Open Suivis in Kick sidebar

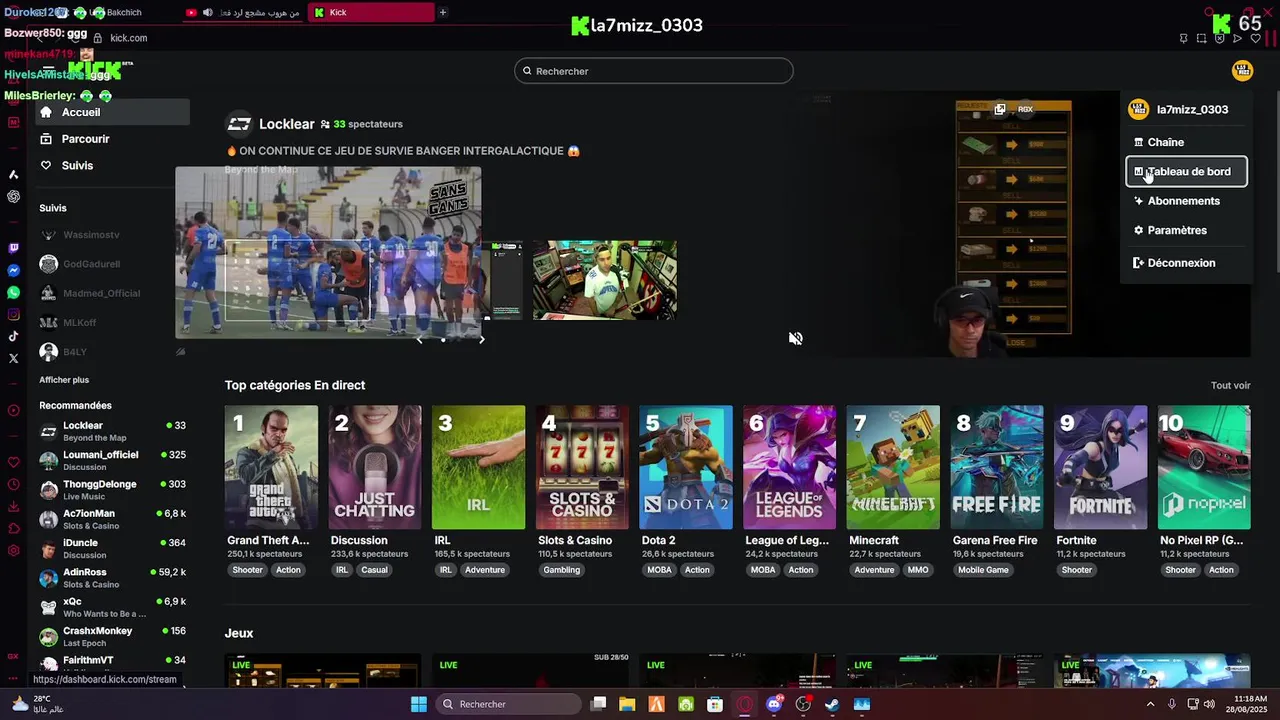112,166
